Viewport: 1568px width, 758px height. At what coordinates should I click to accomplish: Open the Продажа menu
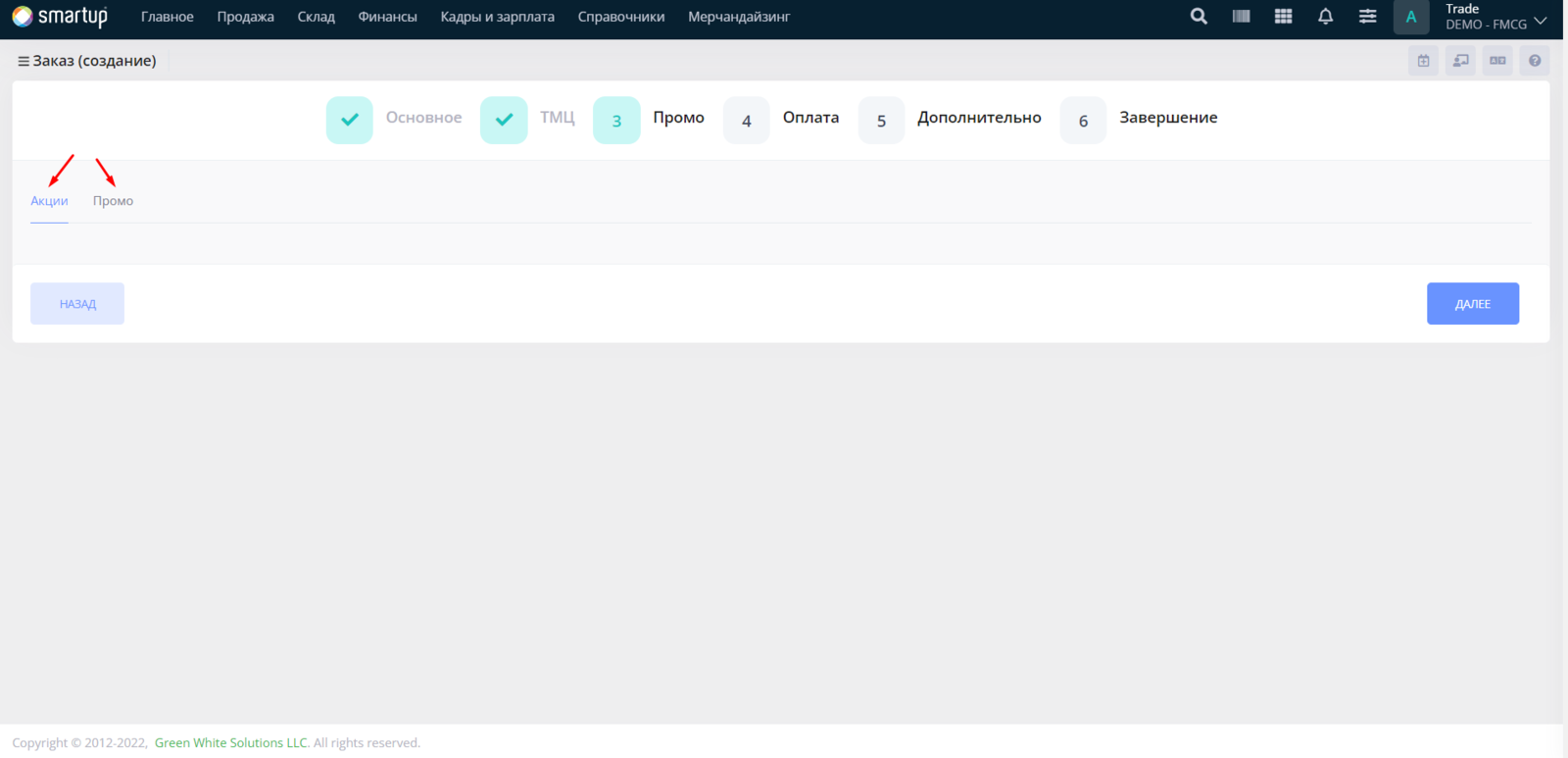pos(245,17)
